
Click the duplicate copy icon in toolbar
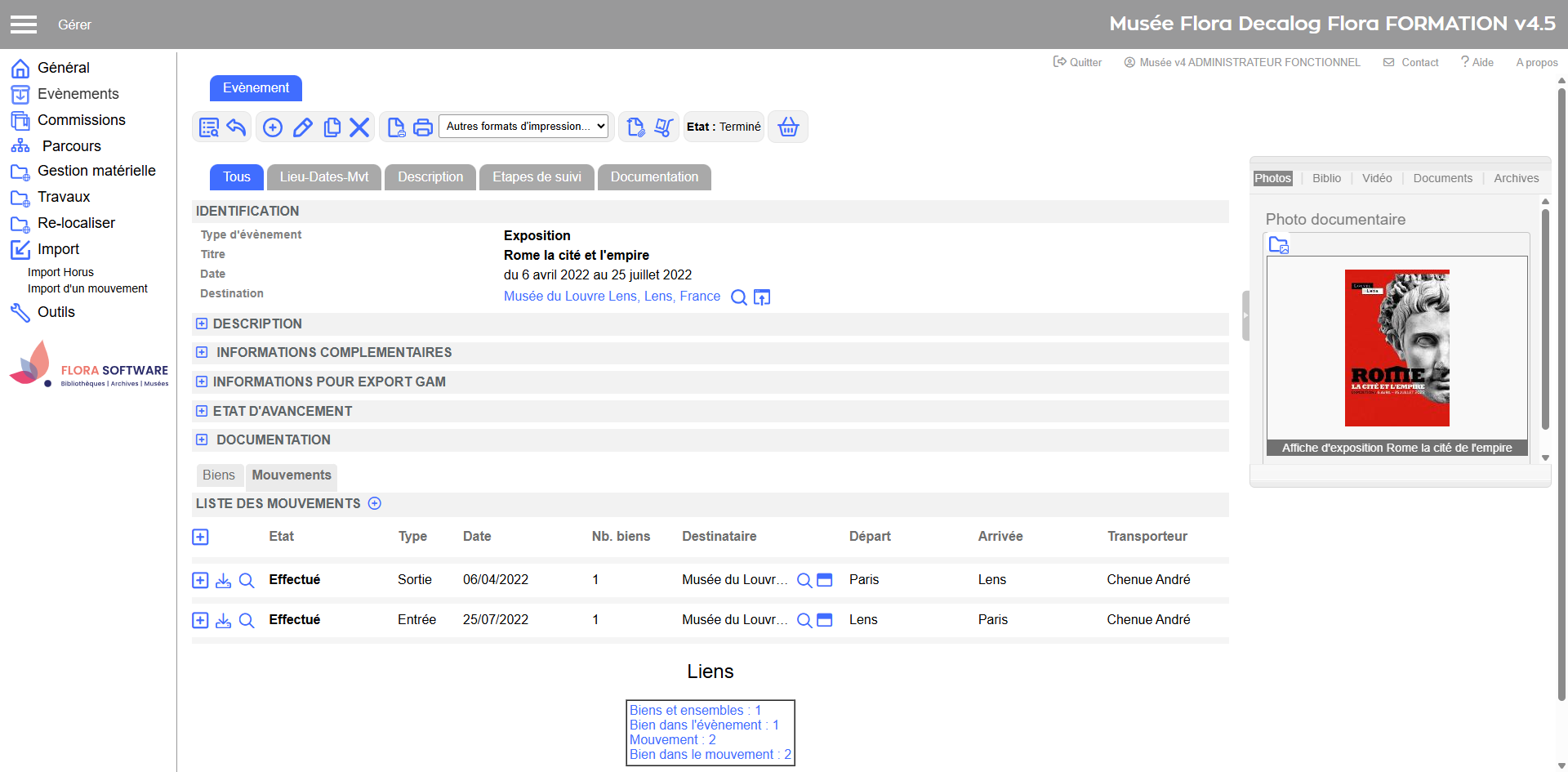[x=332, y=127]
